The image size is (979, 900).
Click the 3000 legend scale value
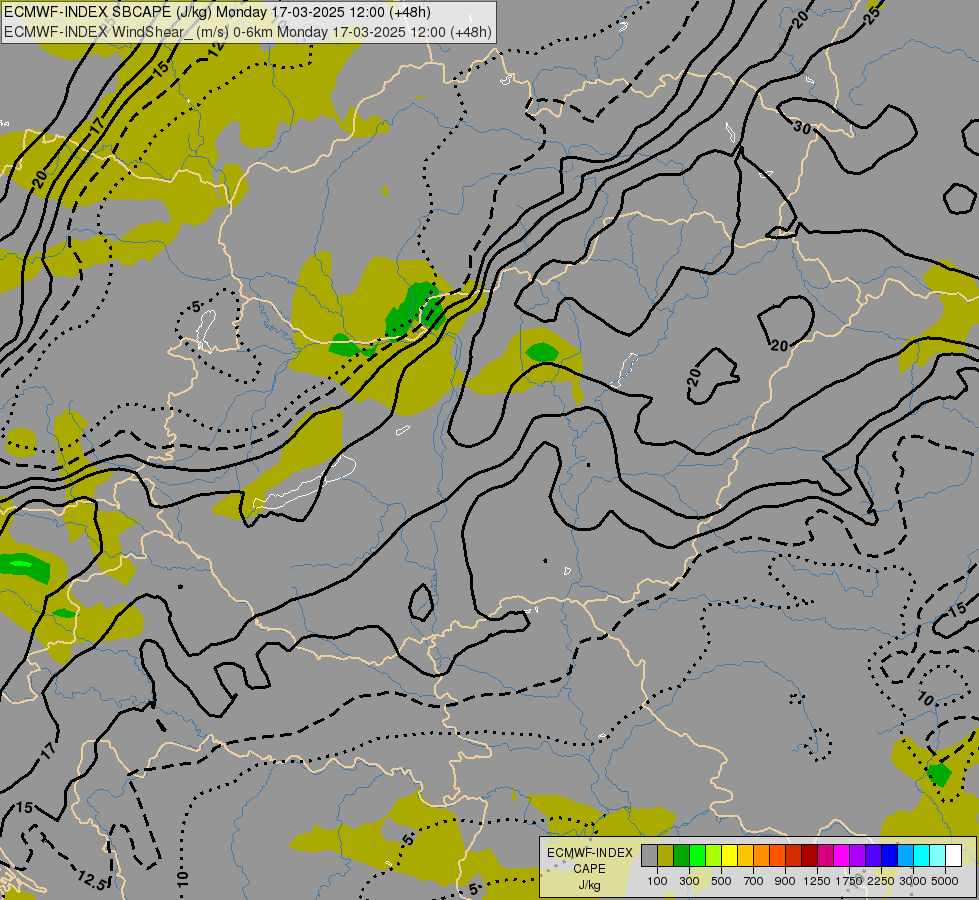pos(913,881)
